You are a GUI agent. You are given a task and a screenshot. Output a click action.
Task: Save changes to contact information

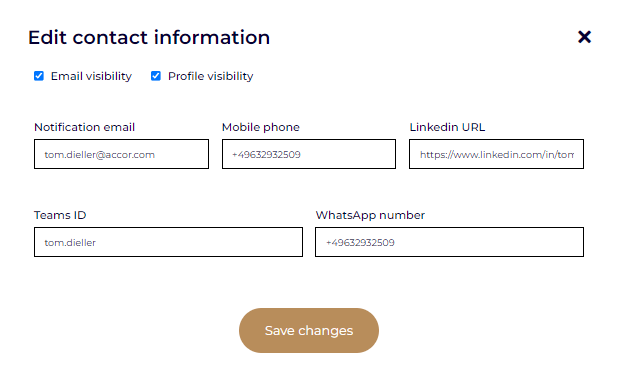(309, 331)
